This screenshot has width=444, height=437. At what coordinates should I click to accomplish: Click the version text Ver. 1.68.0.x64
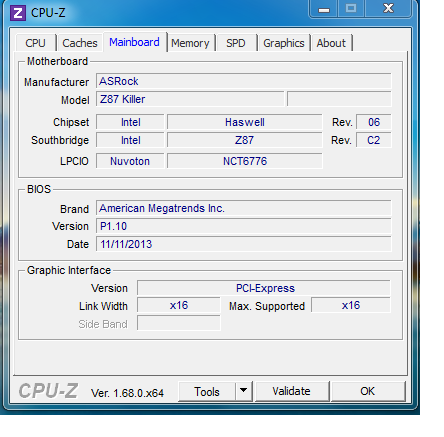click(127, 393)
